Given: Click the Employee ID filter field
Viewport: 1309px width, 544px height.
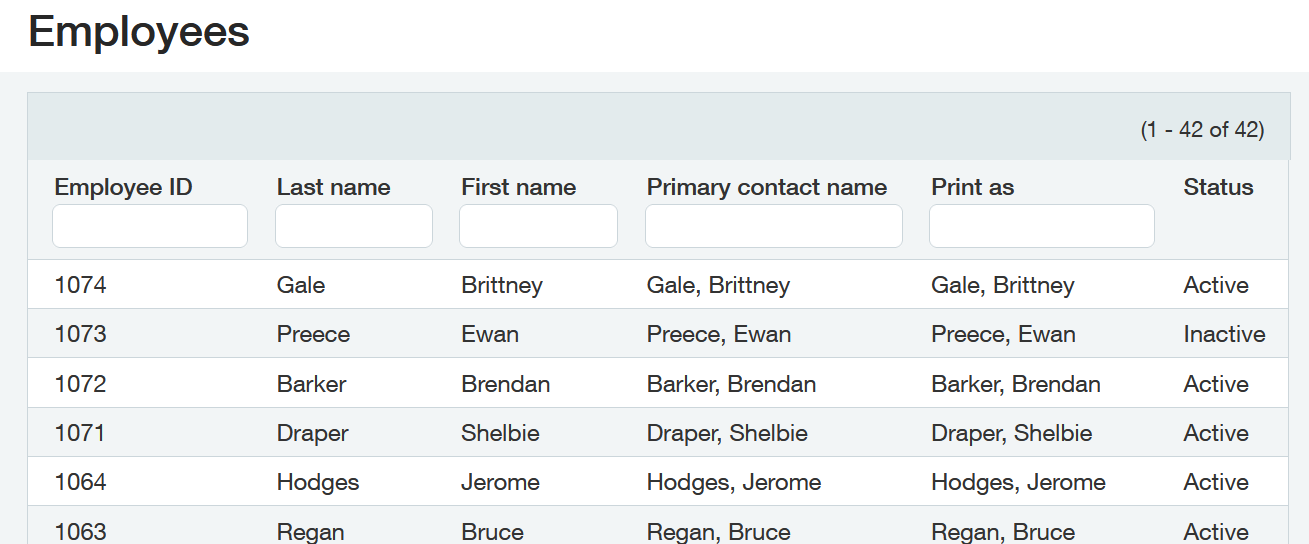Looking at the screenshot, I should point(150,226).
